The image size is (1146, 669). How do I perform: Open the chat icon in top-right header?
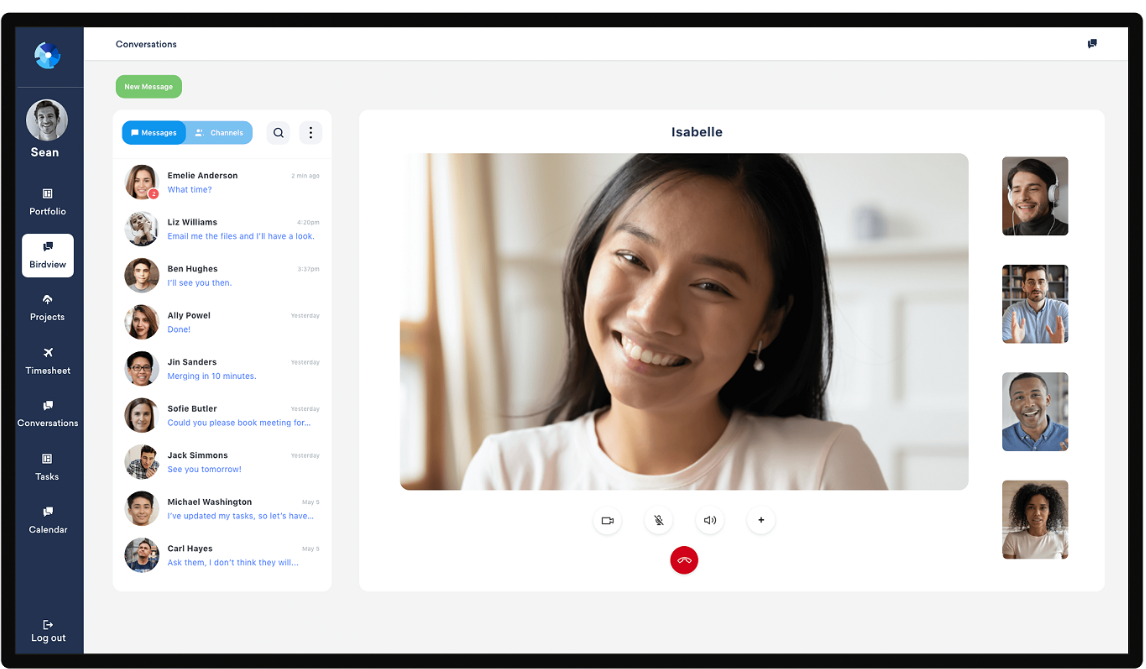point(1092,44)
